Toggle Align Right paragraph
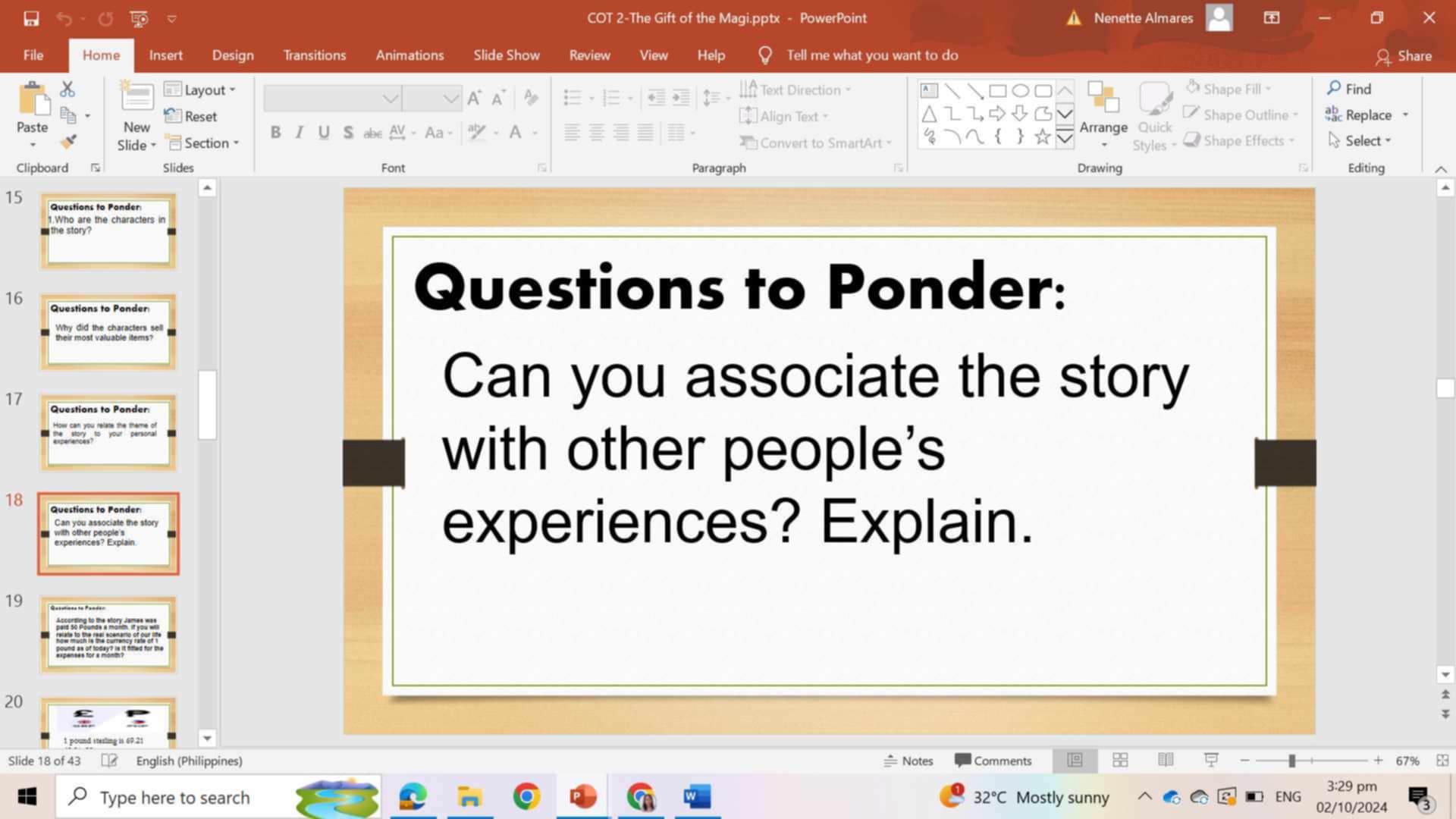The width and height of the screenshot is (1456, 819). pos(621,133)
